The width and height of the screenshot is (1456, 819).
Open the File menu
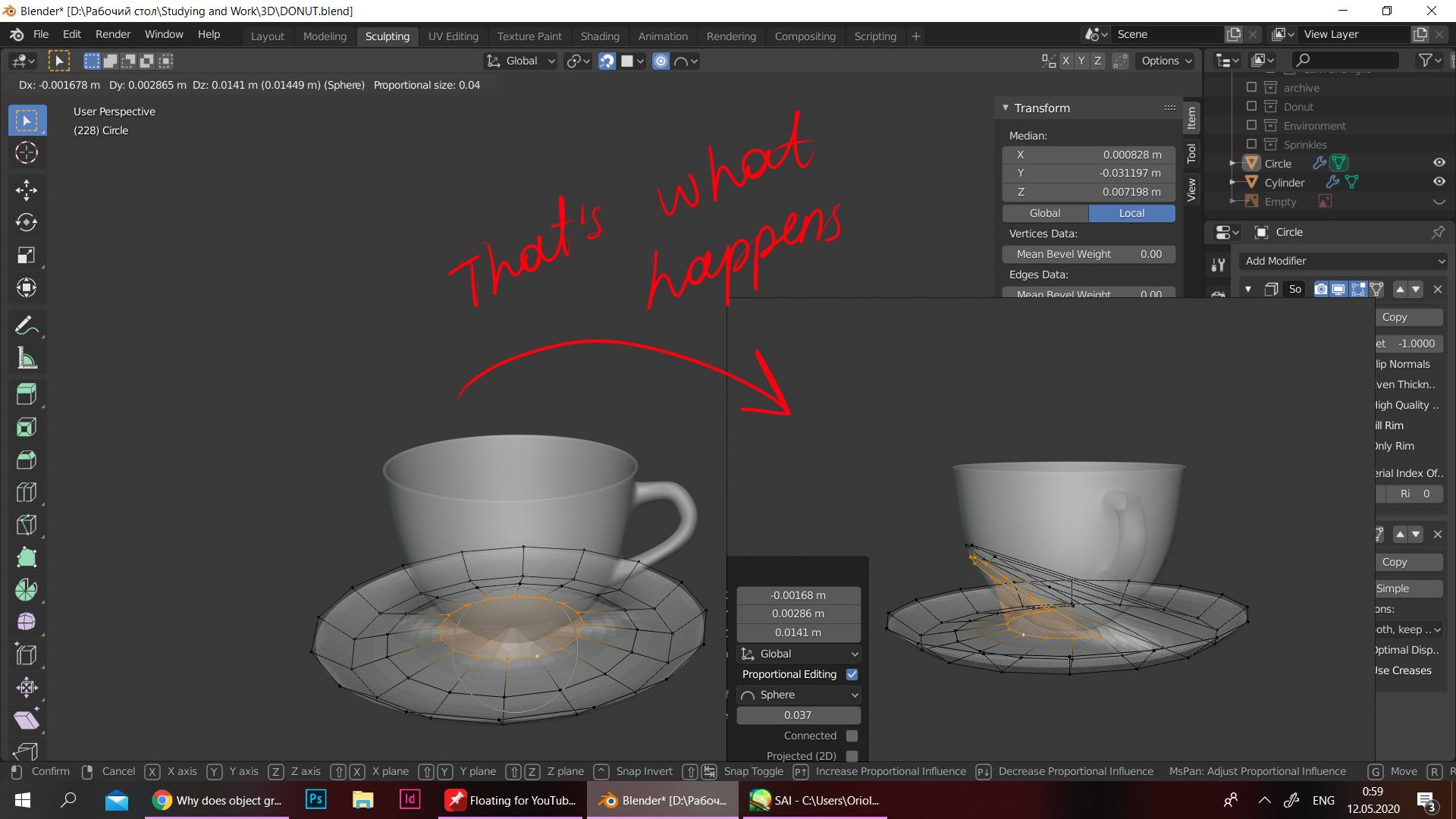41,34
